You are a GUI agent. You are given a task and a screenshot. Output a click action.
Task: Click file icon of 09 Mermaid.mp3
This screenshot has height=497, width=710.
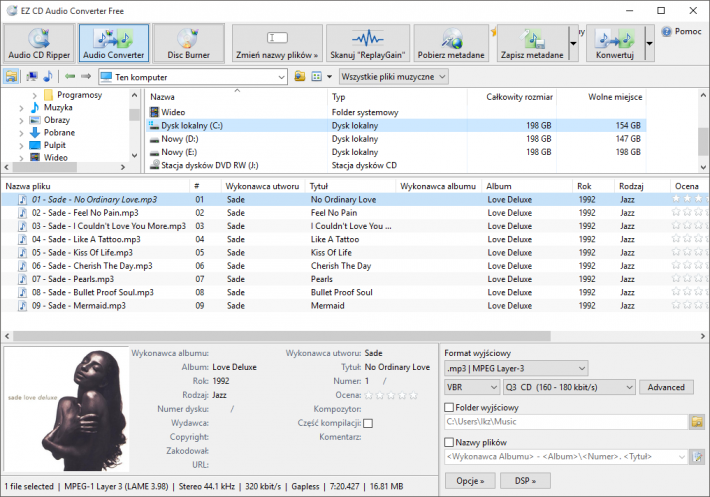coord(22,306)
